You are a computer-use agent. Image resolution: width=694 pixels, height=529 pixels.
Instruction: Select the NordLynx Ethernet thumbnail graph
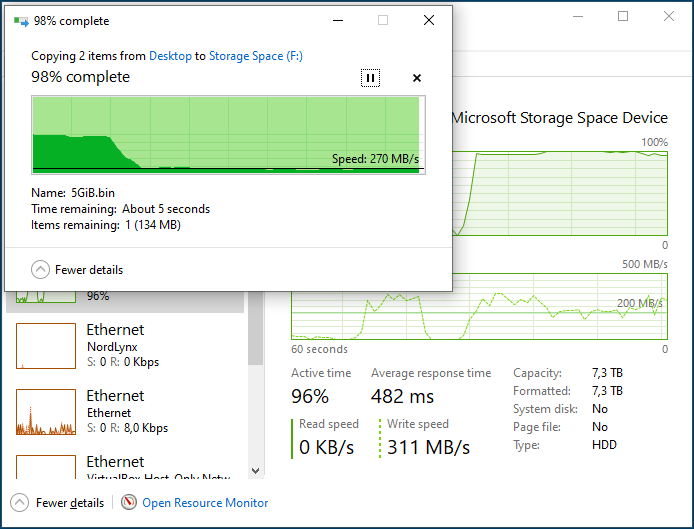(46, 346)
